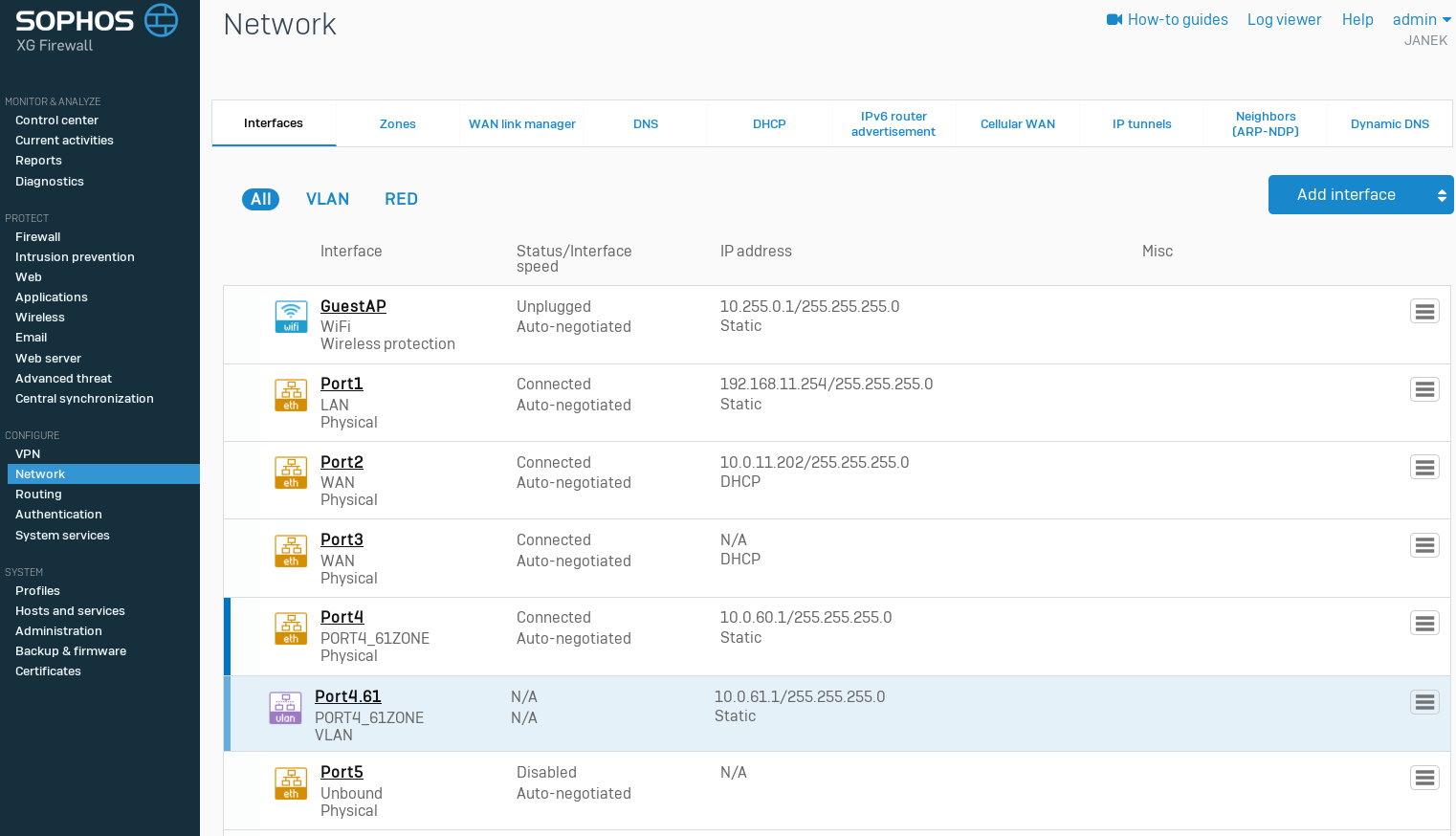Filter interfaces by RED

click(401, 199)
